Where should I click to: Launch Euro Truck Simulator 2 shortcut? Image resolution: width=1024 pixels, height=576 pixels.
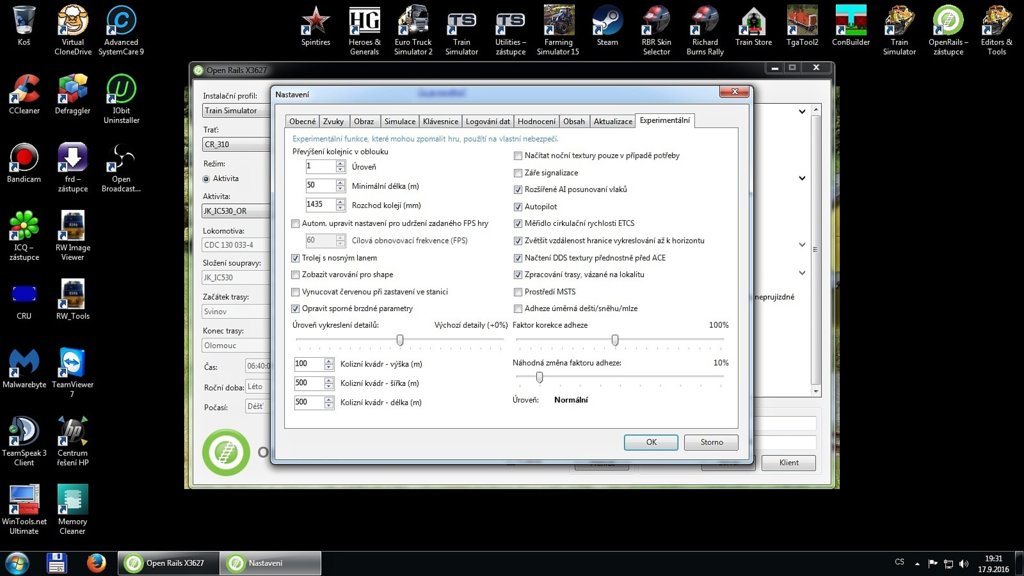tap(413, 21)
